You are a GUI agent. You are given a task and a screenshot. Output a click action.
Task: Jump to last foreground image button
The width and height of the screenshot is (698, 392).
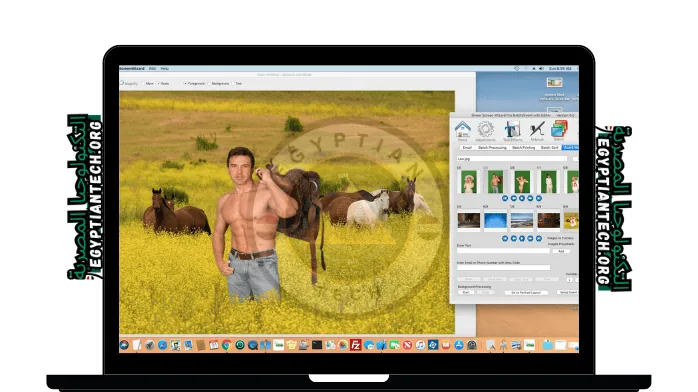click(x=539, y=198)
